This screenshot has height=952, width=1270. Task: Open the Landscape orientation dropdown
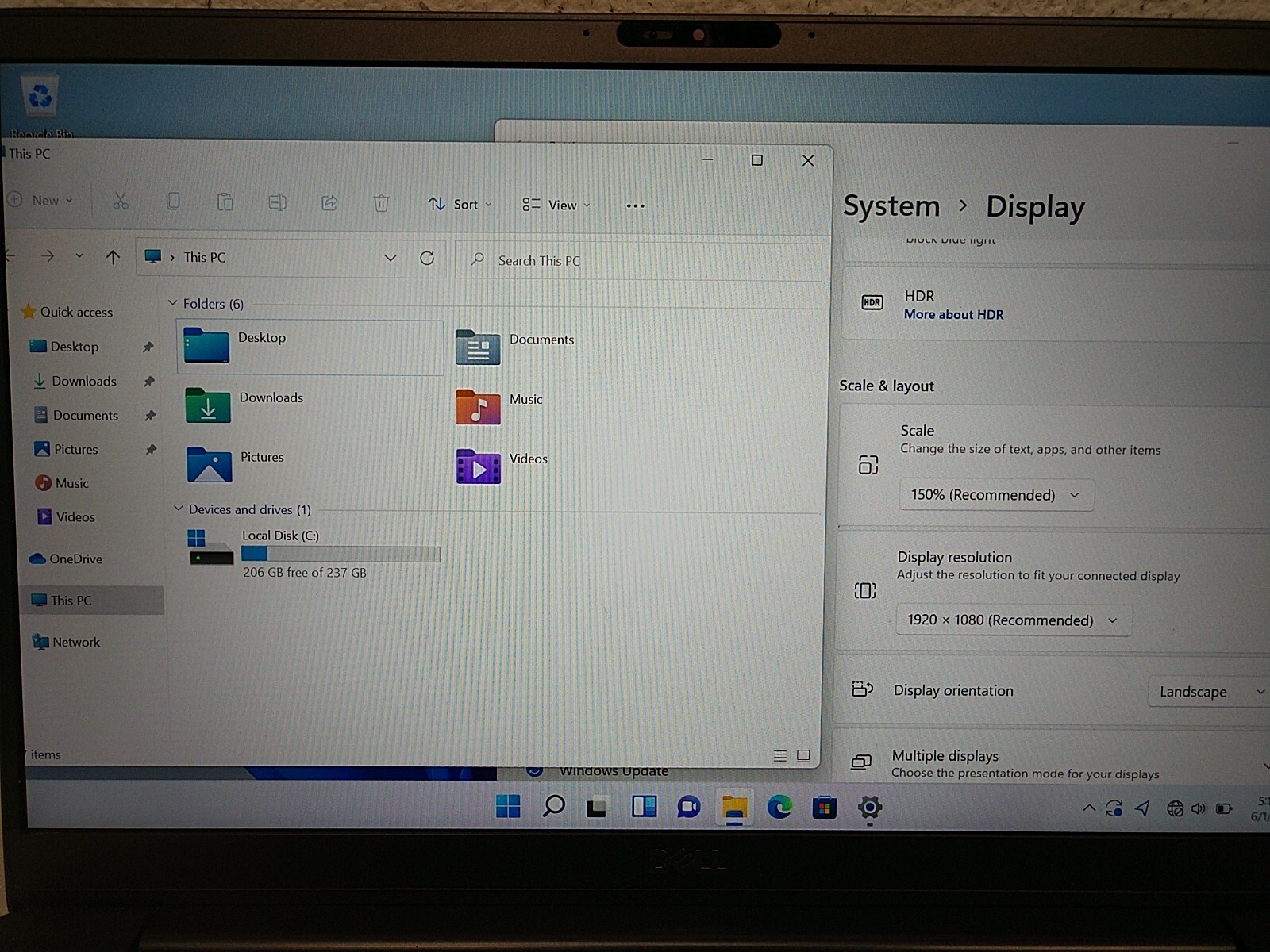pos(1209,692)
